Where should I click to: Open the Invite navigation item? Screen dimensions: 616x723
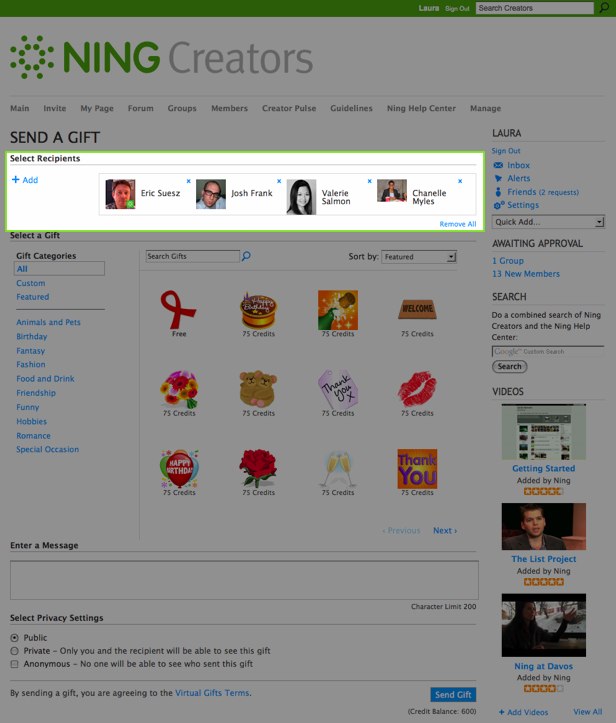point(55,108)
